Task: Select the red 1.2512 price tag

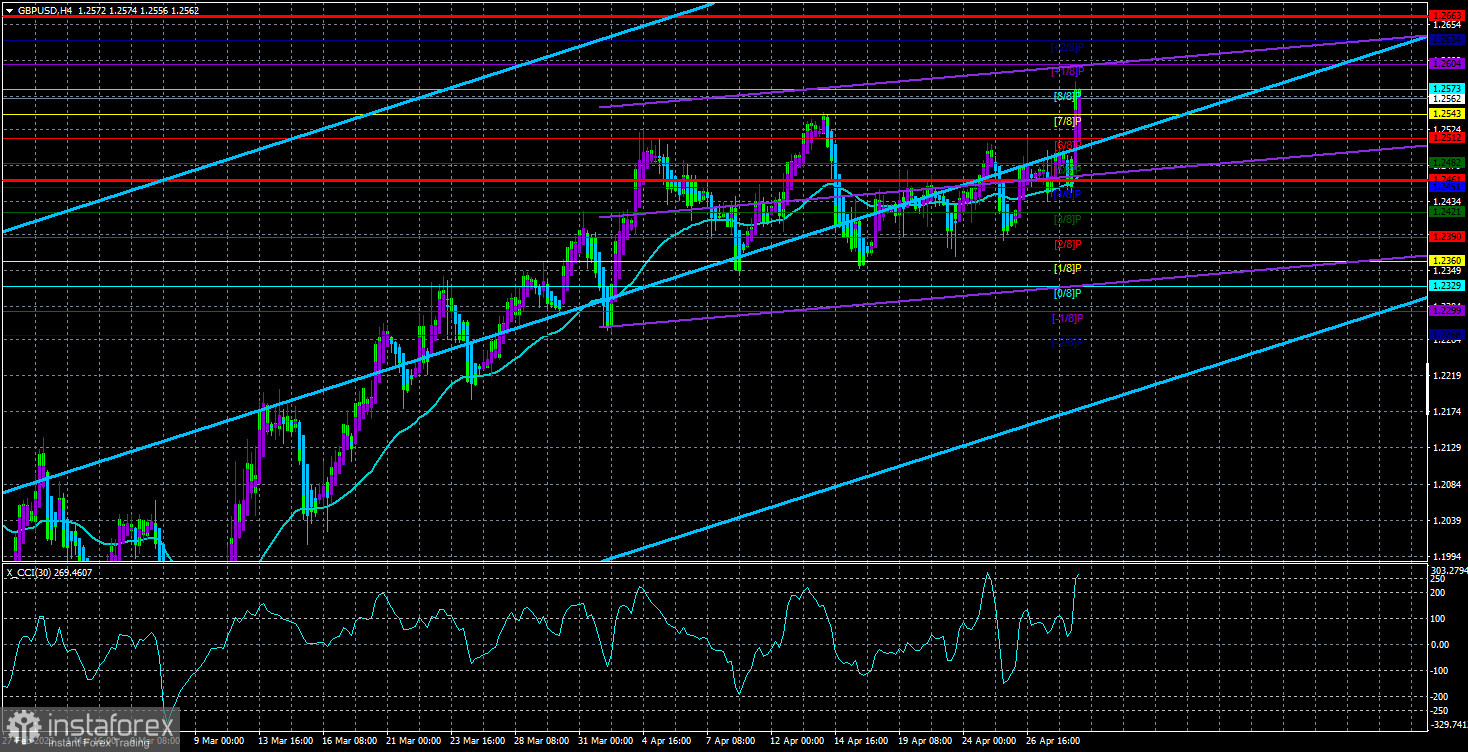Action: coord(1446,138)
